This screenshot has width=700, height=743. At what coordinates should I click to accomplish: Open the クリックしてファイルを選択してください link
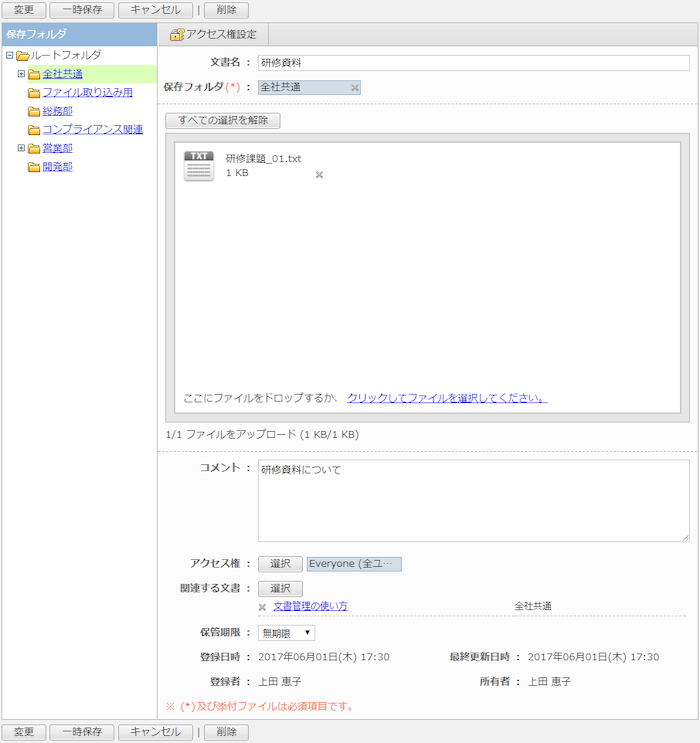point(446,398)
